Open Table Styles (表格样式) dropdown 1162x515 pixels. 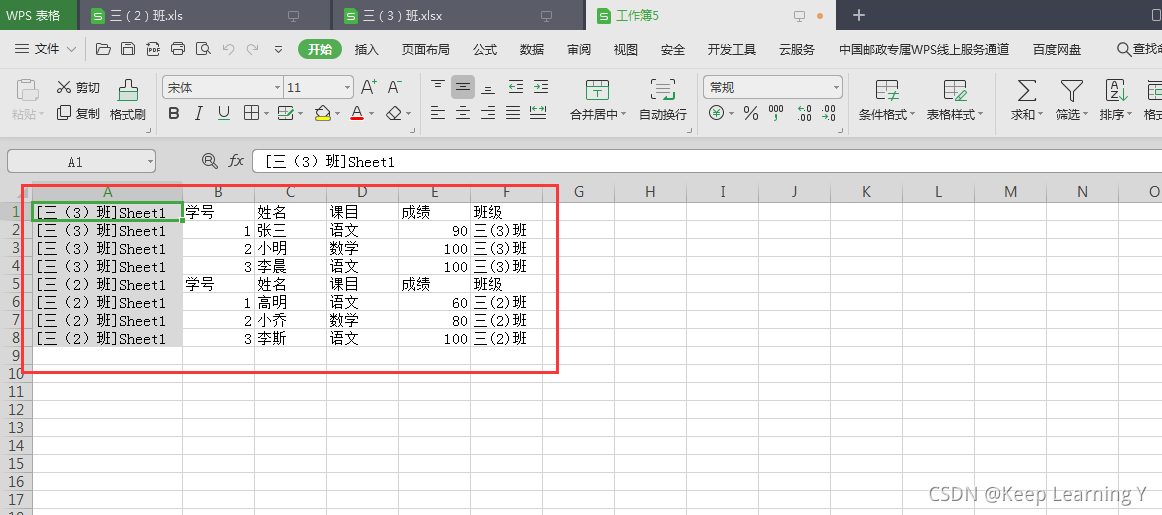(x=980, y=115)
